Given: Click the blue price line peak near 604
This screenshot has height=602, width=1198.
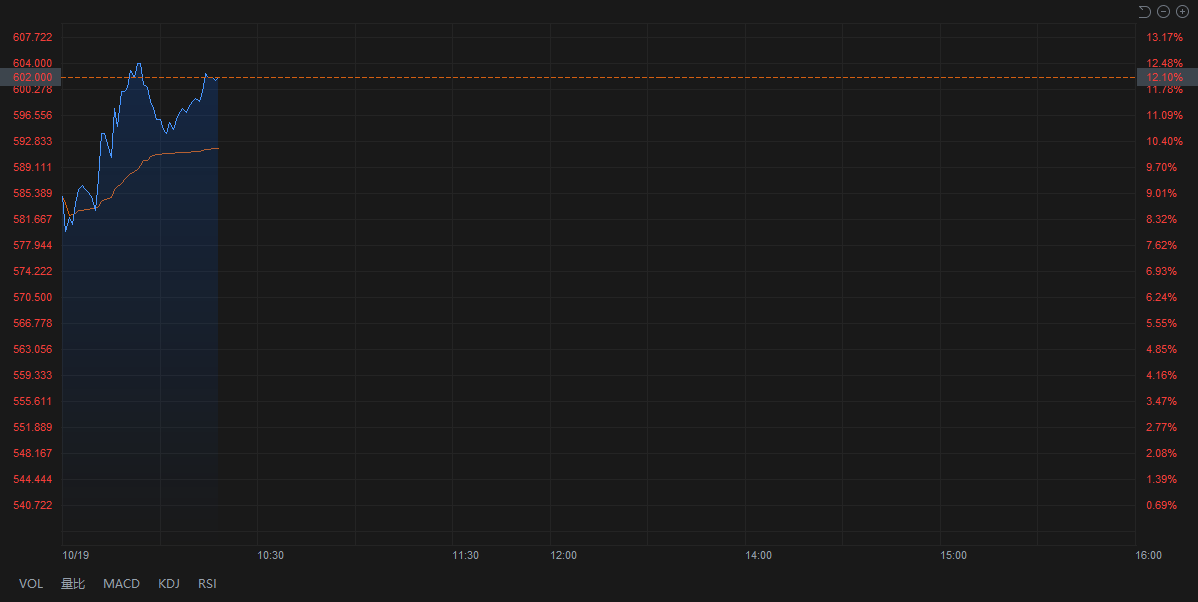Looking at the screenshot, I should tap(138, 63).
